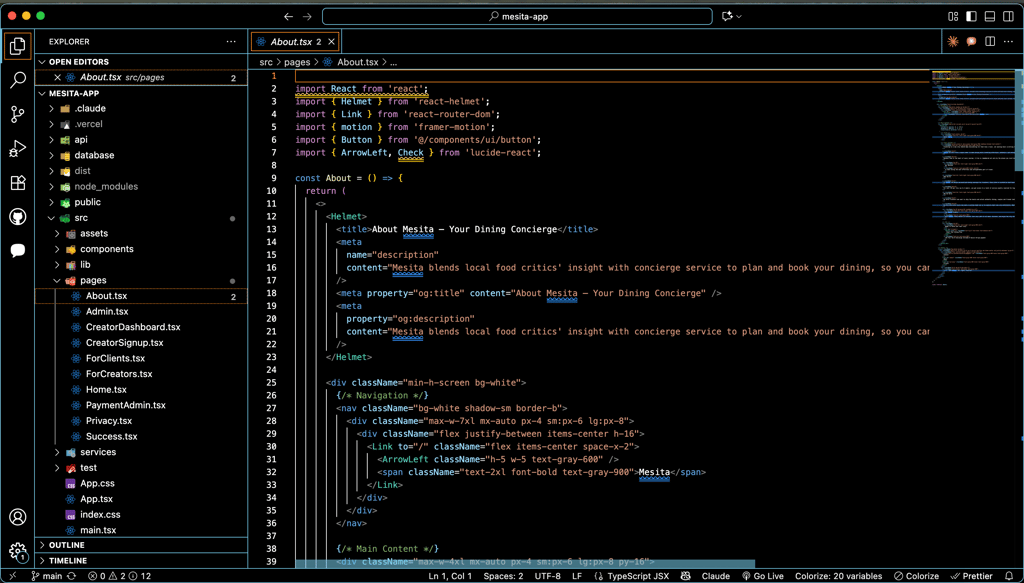Open the Run and Debug view

point(18,149)
